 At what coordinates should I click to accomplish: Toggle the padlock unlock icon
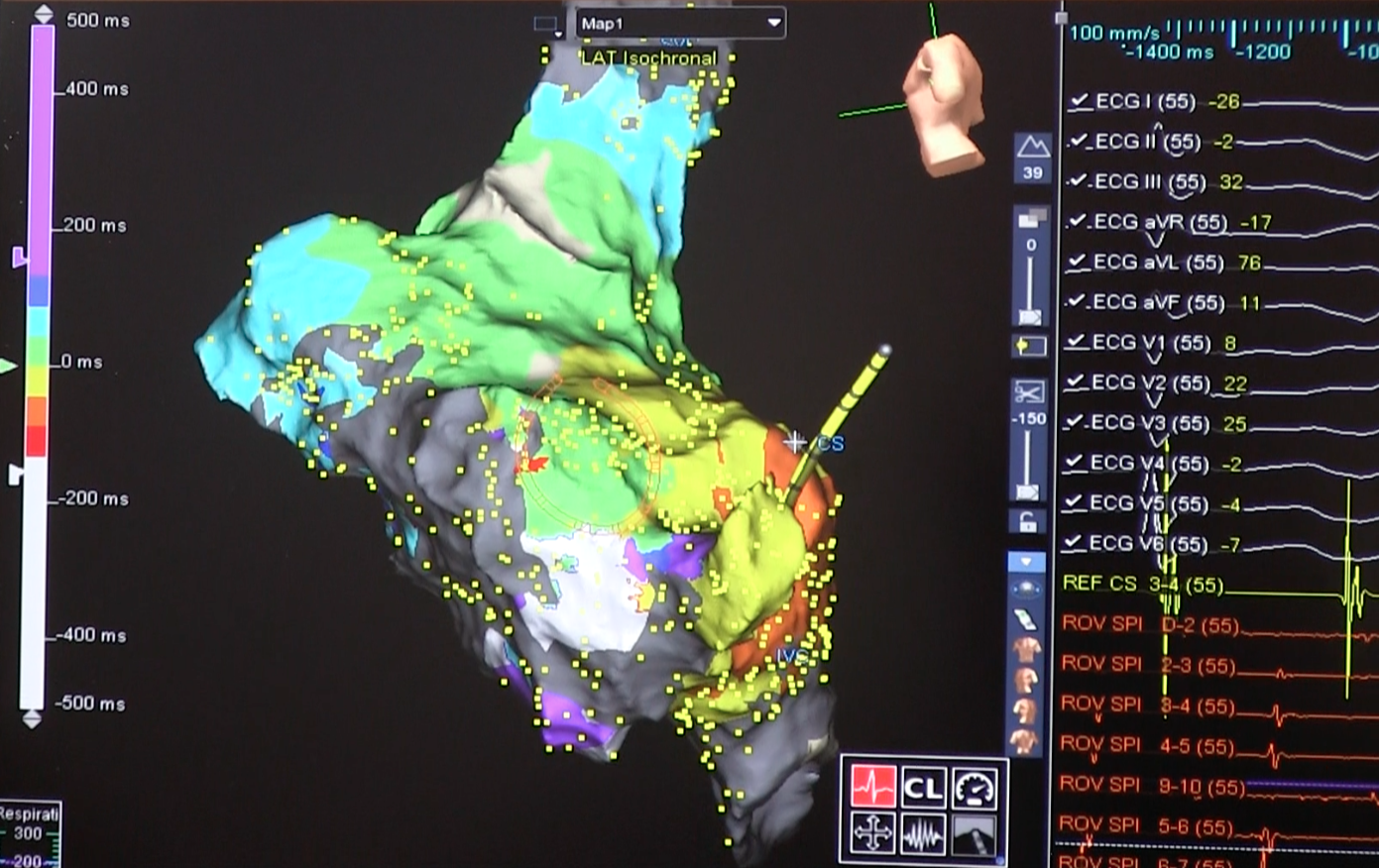[1028, 522]
